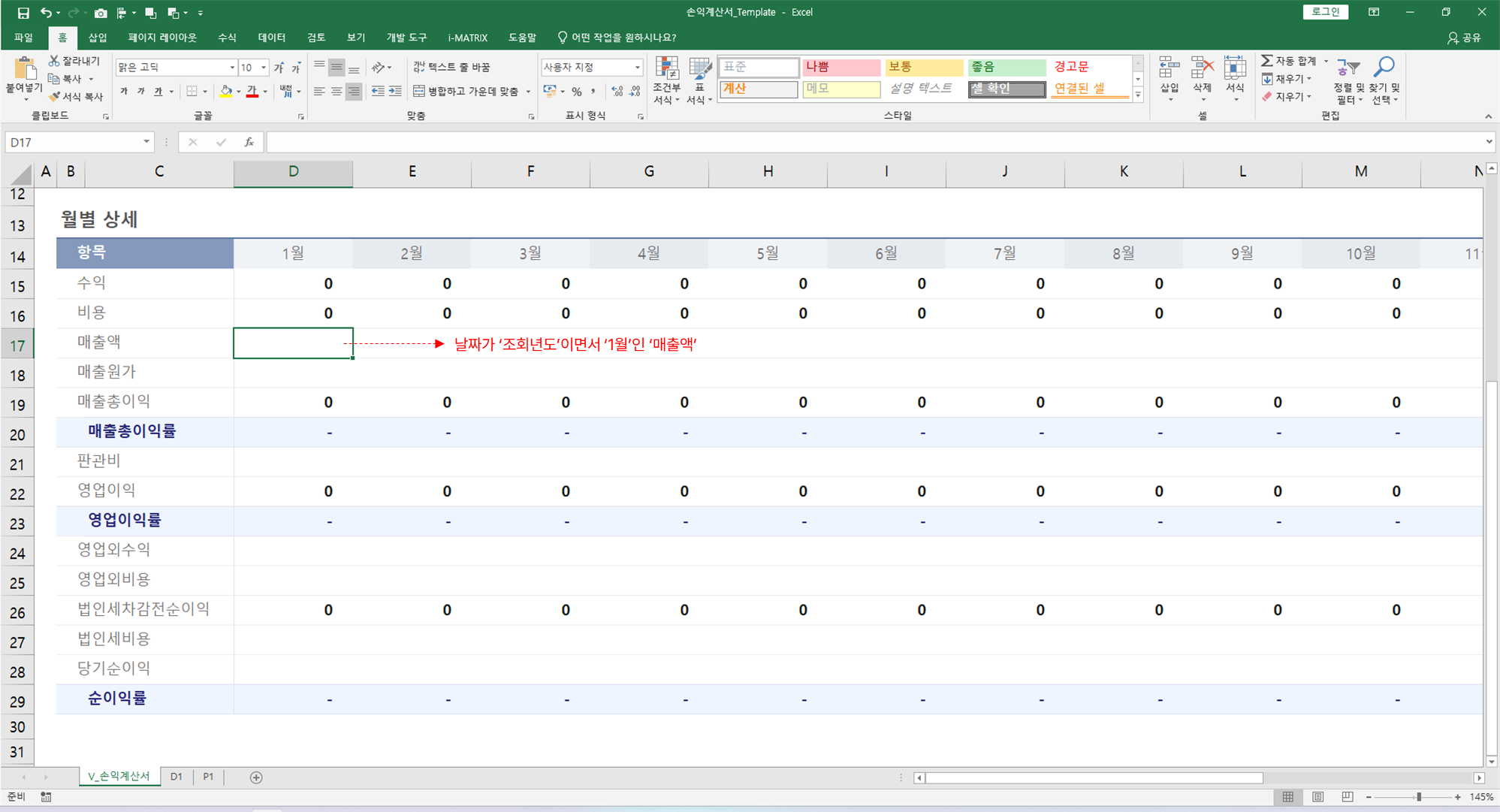Open Conditional Formatting (조건부 서식)
This screenshot has width=1500, height=812.
(x=666, y=80)
